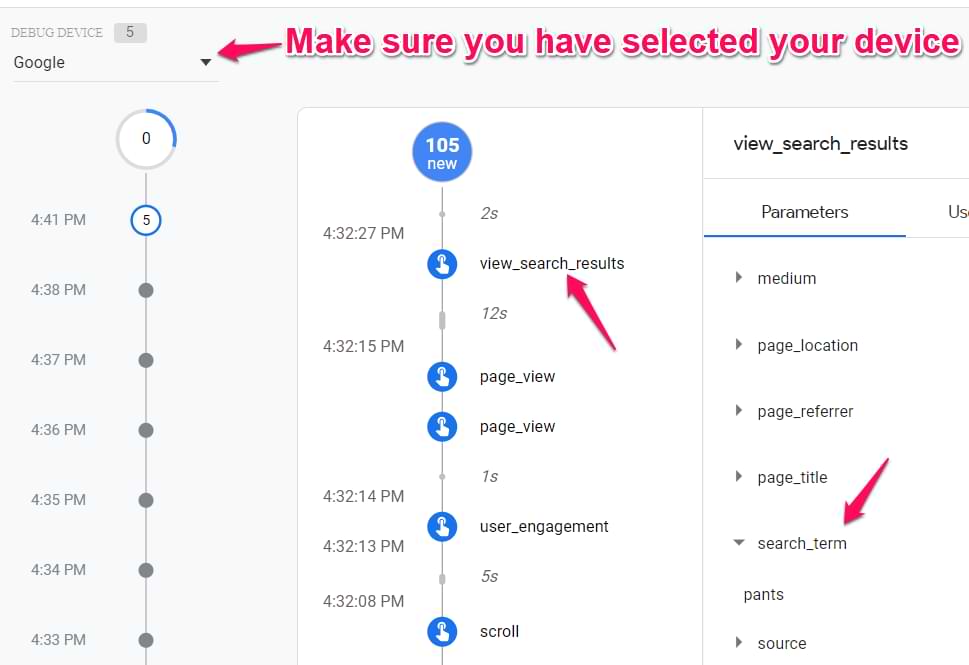Expand the page_title parameter
The image size is (969, 665).
[x=738, y=477]
